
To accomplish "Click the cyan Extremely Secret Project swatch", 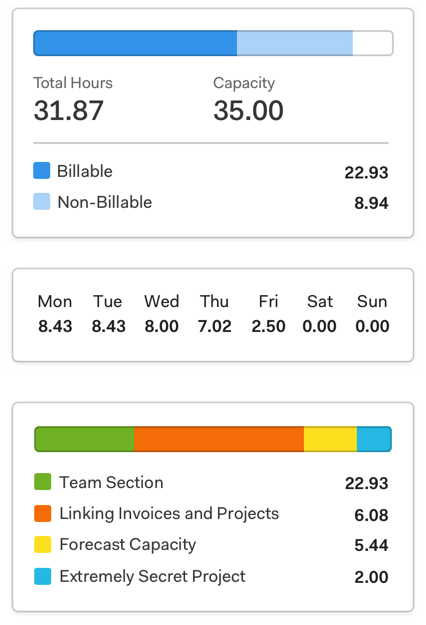I will [43, 576].
